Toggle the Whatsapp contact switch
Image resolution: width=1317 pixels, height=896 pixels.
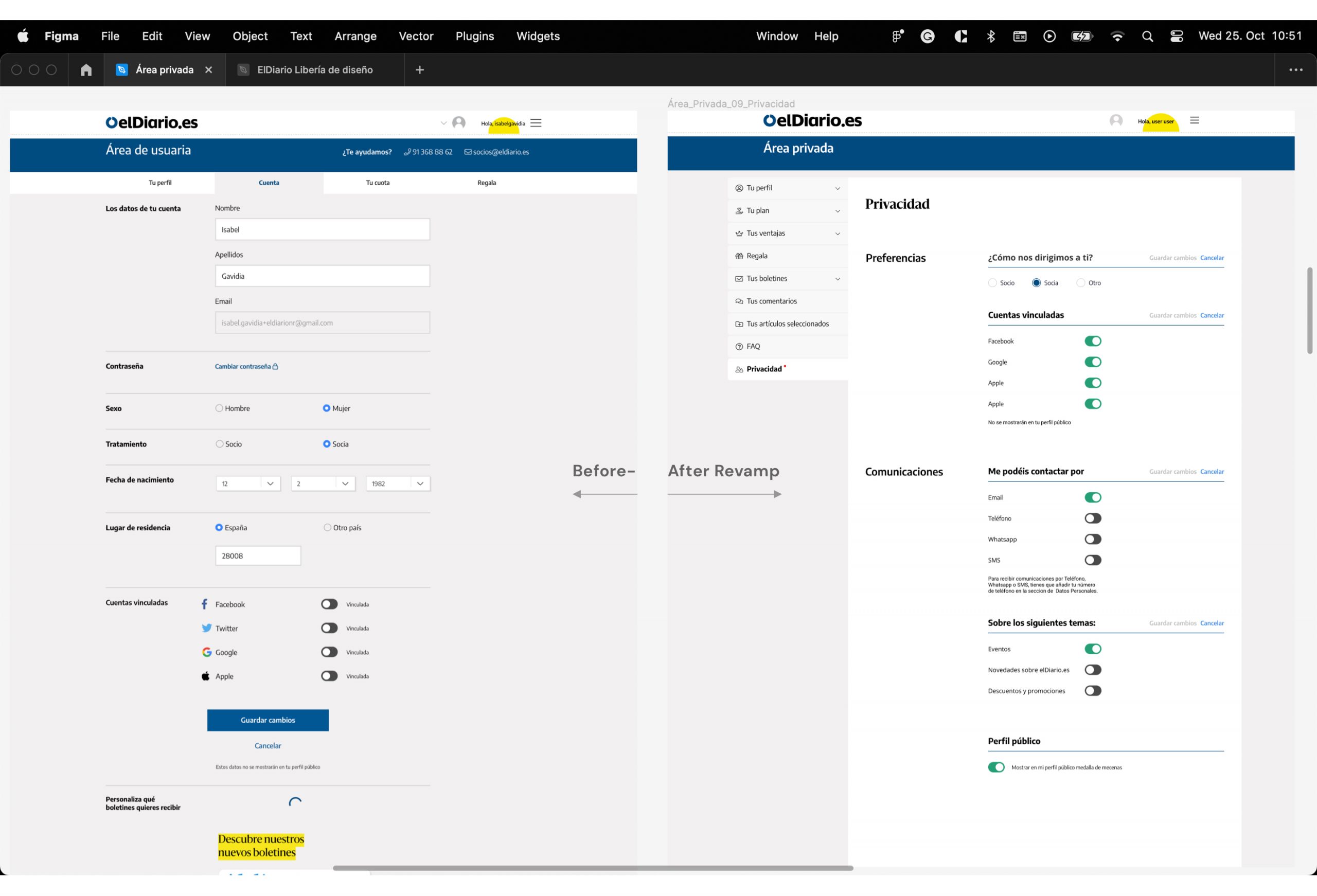click(x=1093, y=539)
